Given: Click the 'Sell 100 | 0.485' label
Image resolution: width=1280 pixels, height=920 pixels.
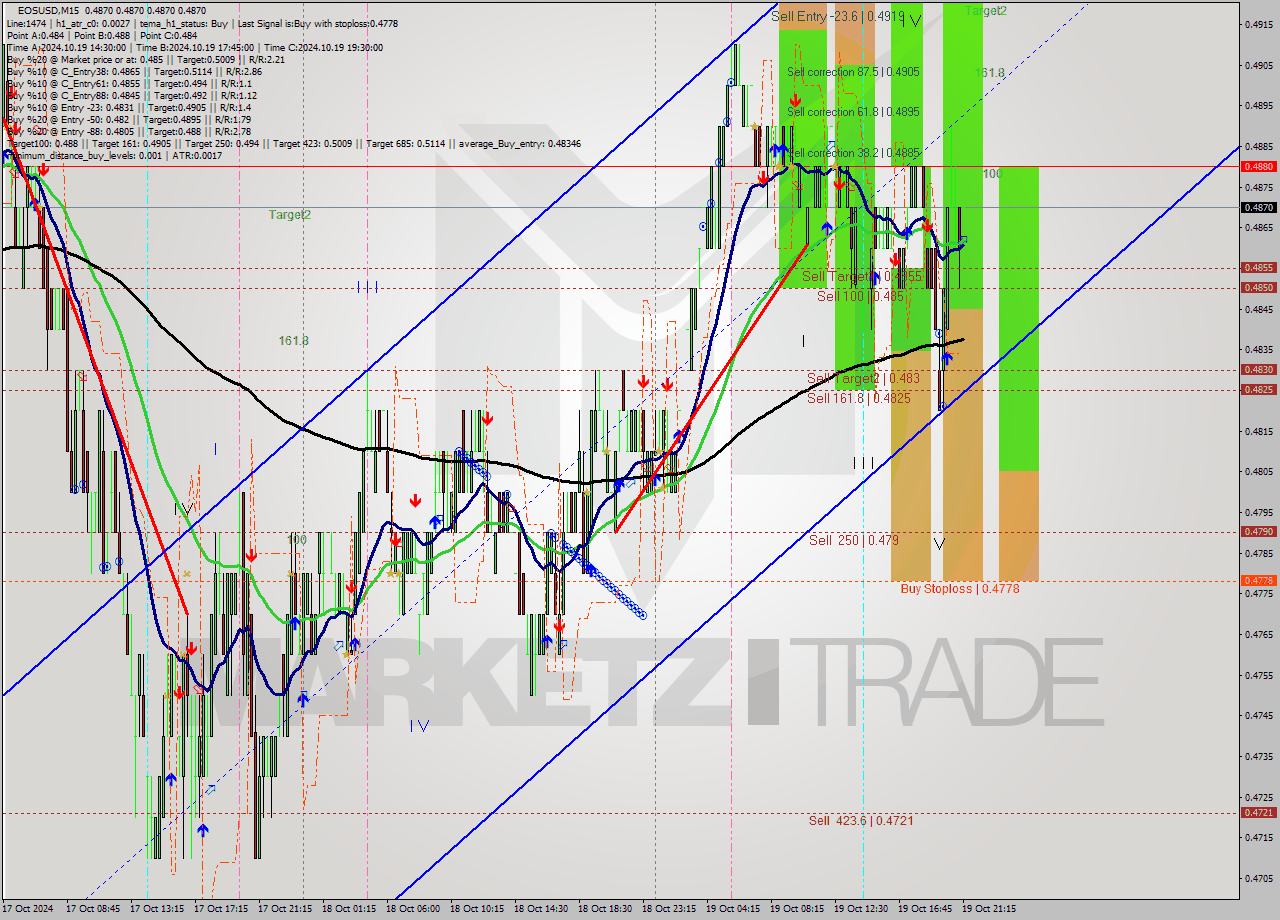Looking at the screenshot, I should point(860,297).
